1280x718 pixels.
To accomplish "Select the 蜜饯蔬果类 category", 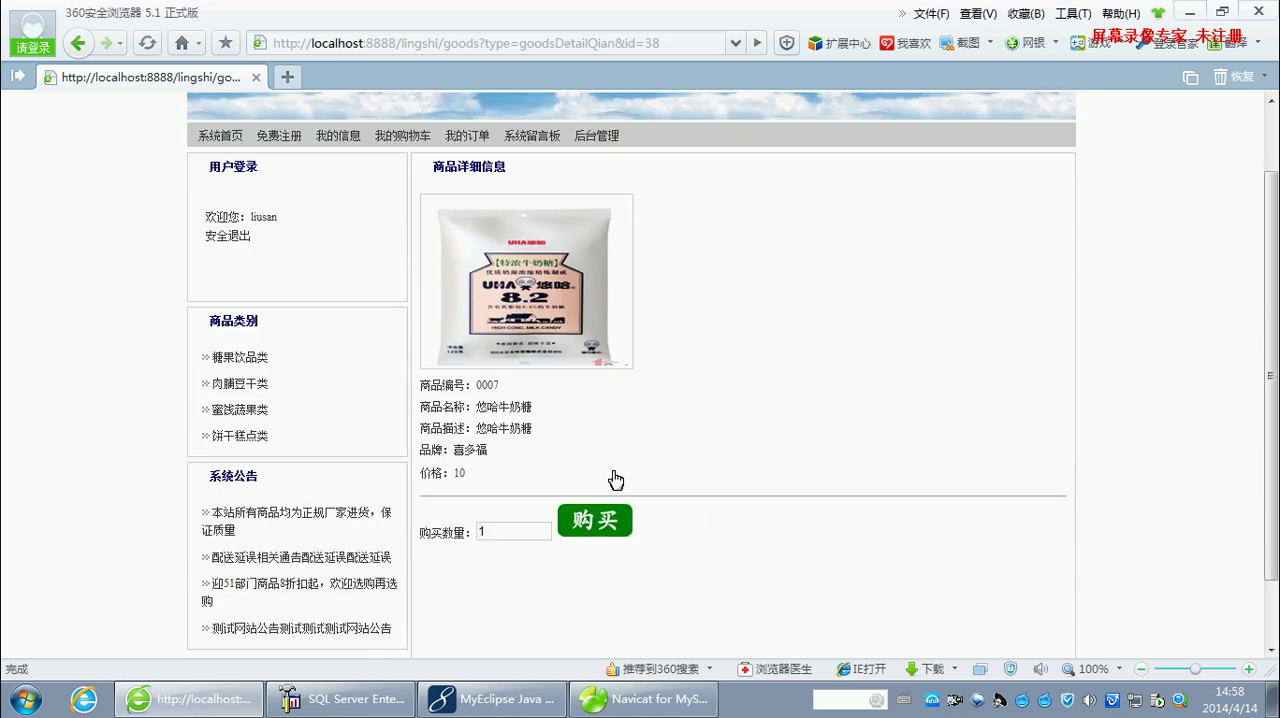I will pyautogui.click(x=240, y=409).
